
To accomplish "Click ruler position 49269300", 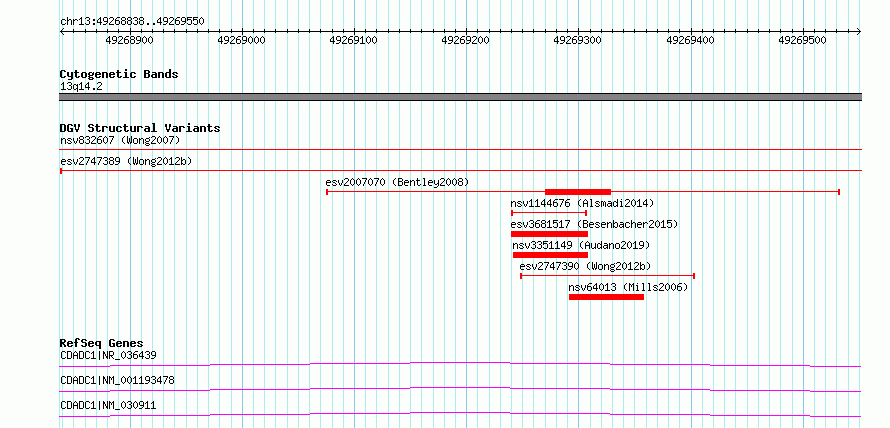I will tap(577, 40).
